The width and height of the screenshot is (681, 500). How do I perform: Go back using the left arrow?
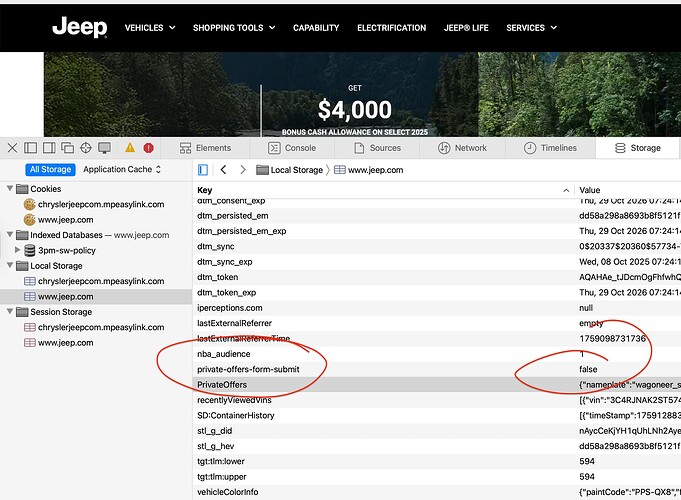(224, 170)
